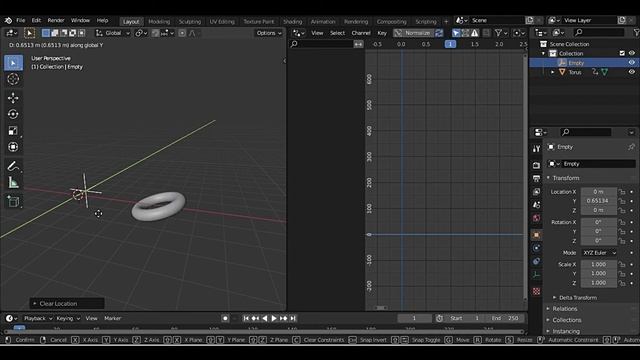Open the Physics properties tab
The image size is (640, 360).
tap(536, 248)
